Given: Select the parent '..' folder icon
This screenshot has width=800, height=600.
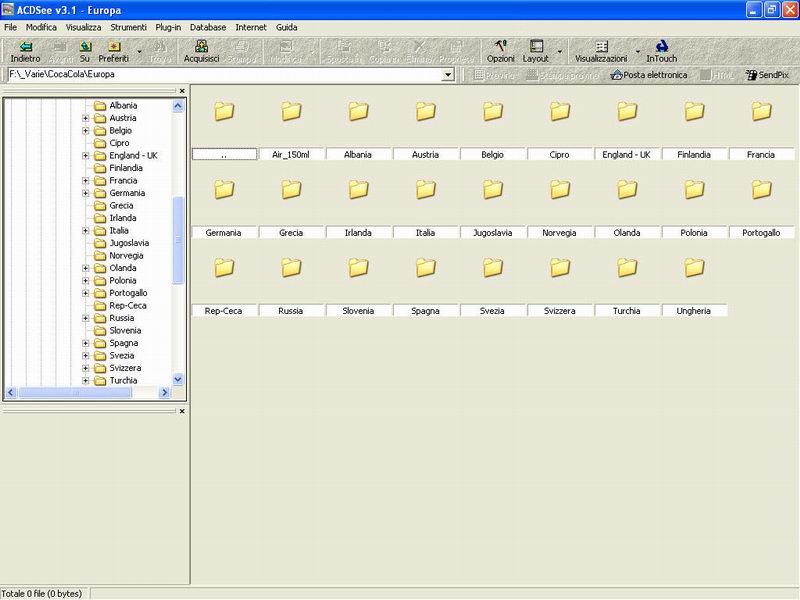Looking at the screenshot, I should (224, 111).
